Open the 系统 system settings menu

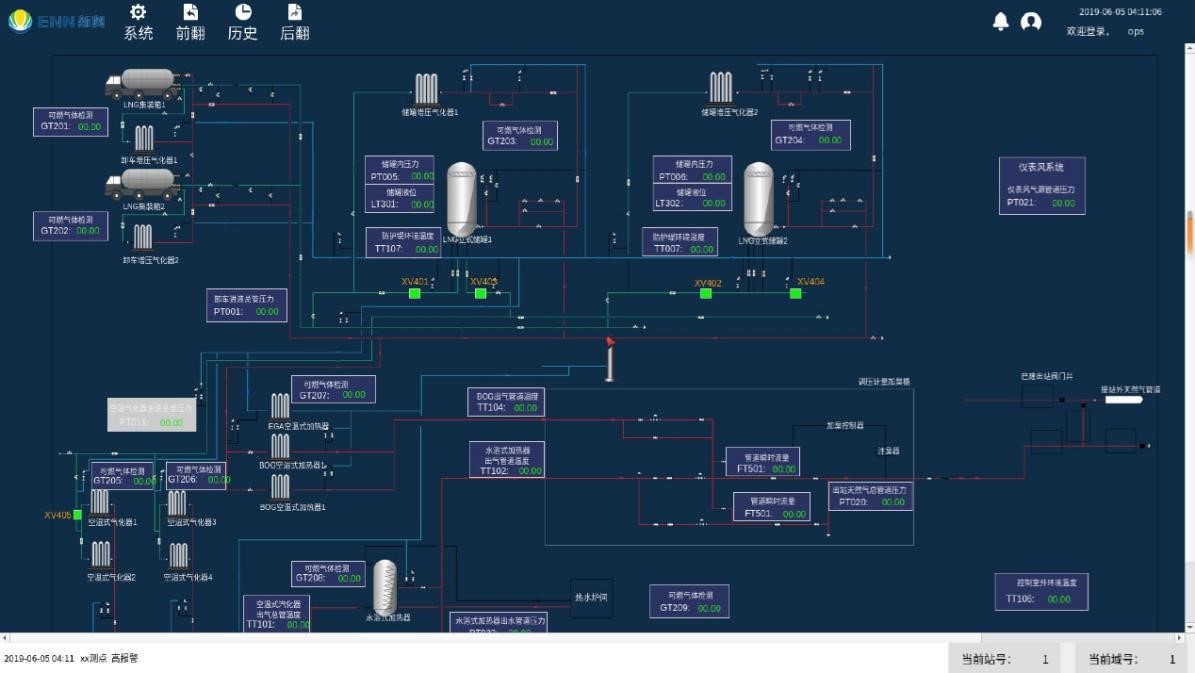(138, 22)
